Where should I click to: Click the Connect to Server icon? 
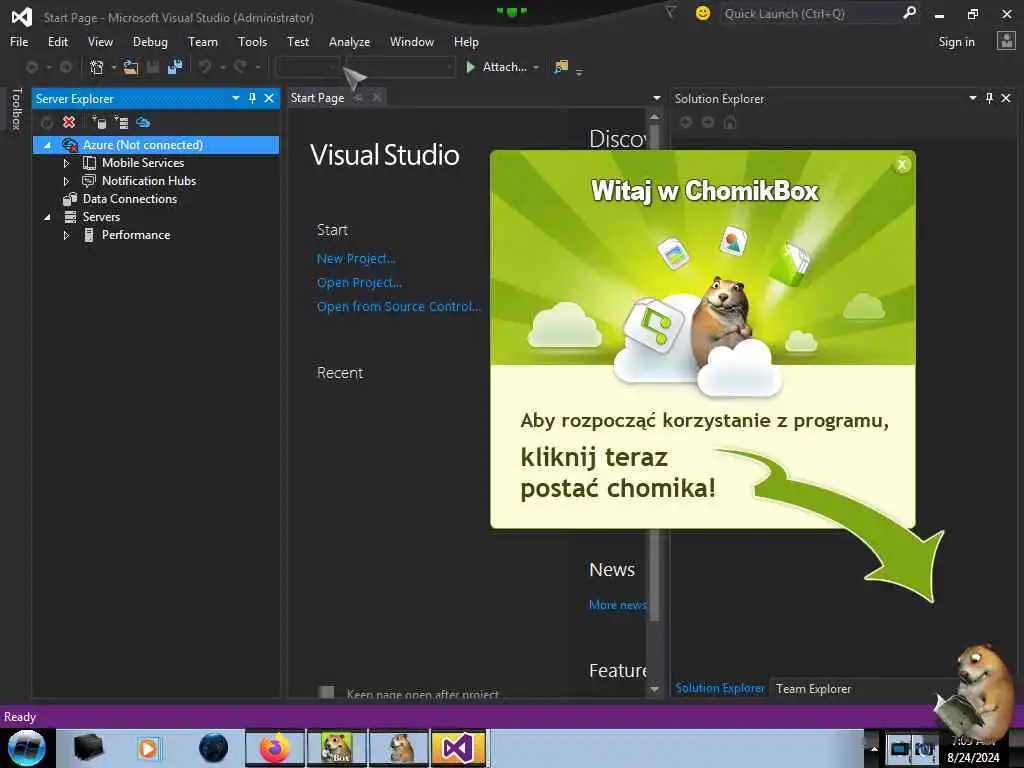tap(121, 122)
